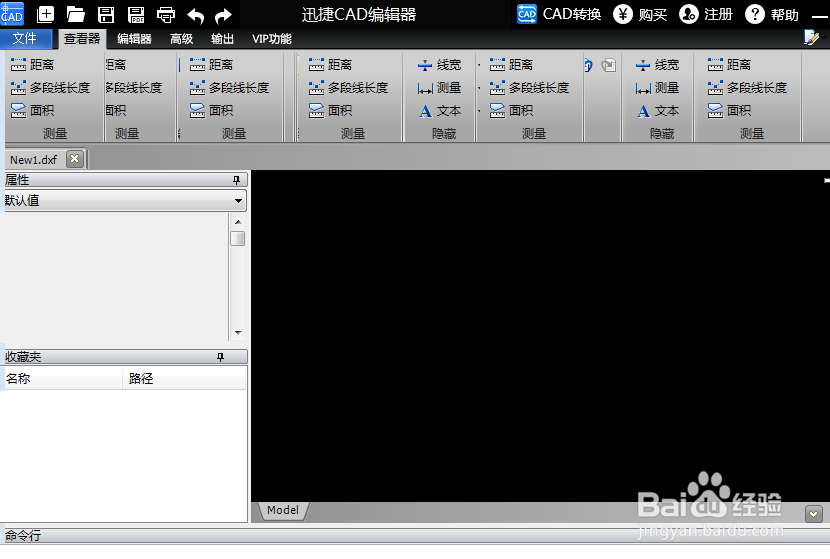Undo the last action
The width and height of the screenshot is (830, 559).
coord(195,16)
